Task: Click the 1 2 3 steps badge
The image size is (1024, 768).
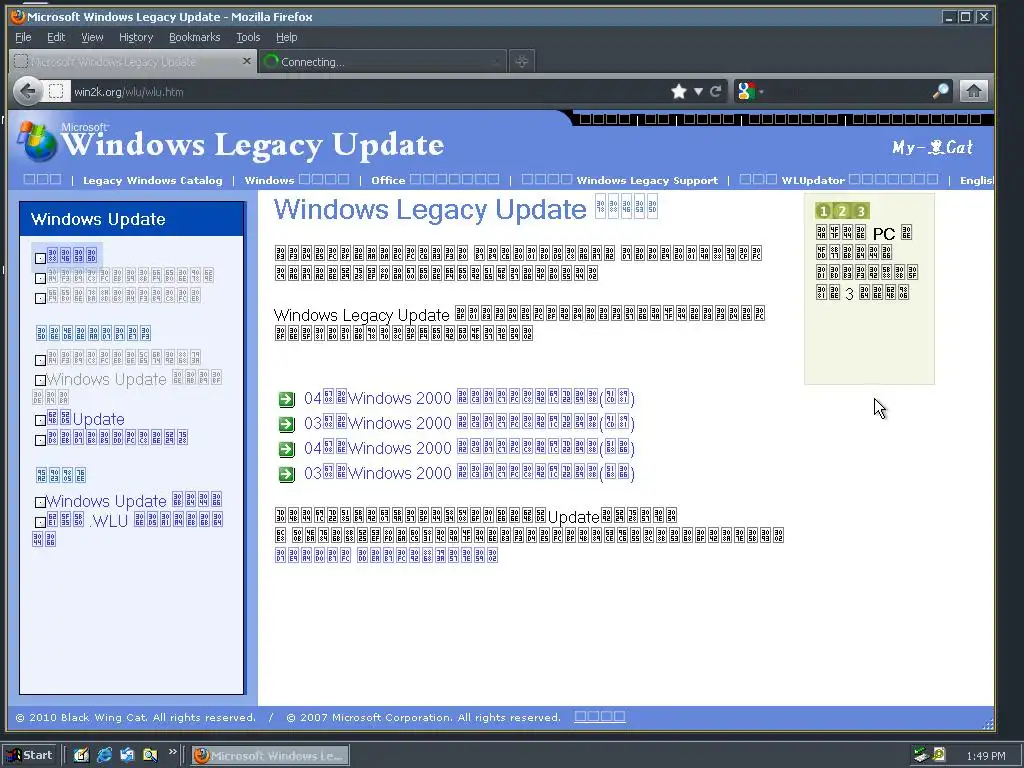Action: (842, 210)
